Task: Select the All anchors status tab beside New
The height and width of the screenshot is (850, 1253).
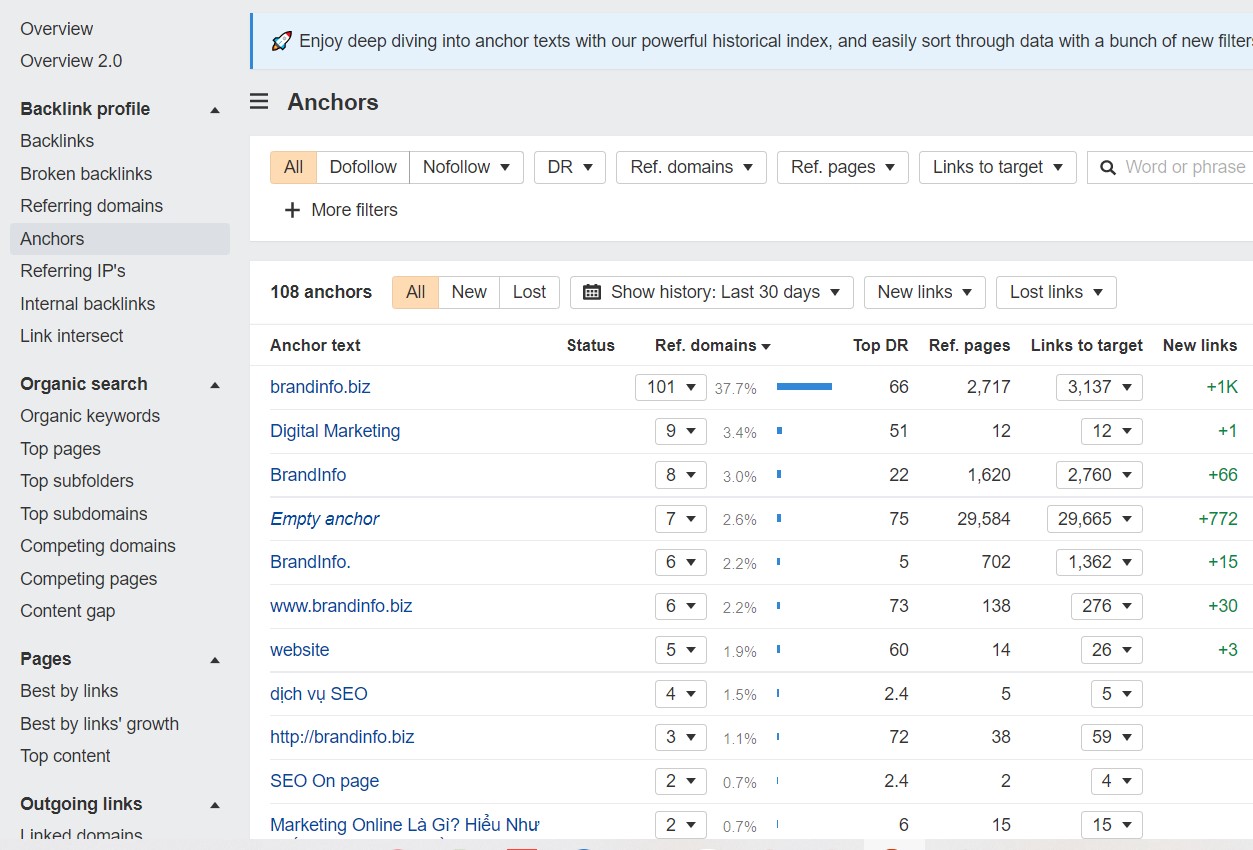Action: pos(415,292)
